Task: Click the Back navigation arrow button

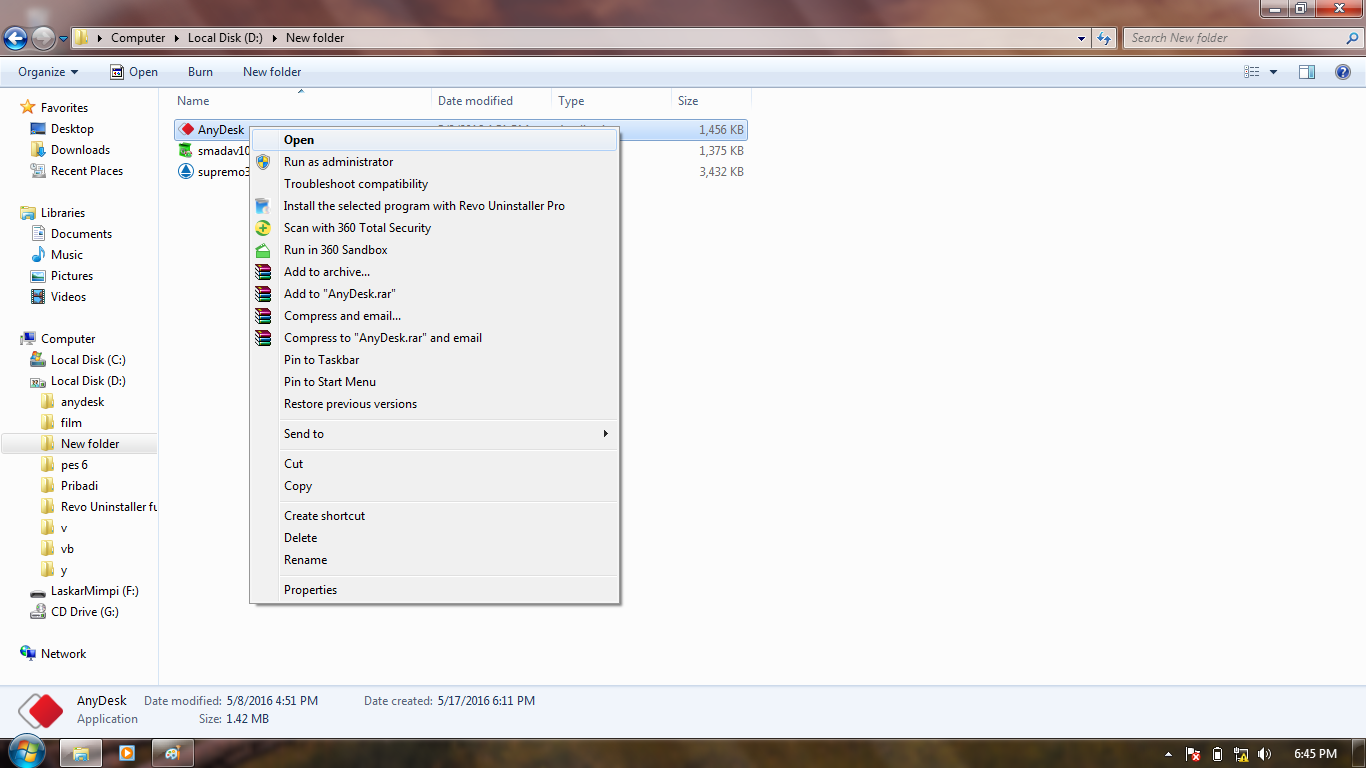Action: 15,38
